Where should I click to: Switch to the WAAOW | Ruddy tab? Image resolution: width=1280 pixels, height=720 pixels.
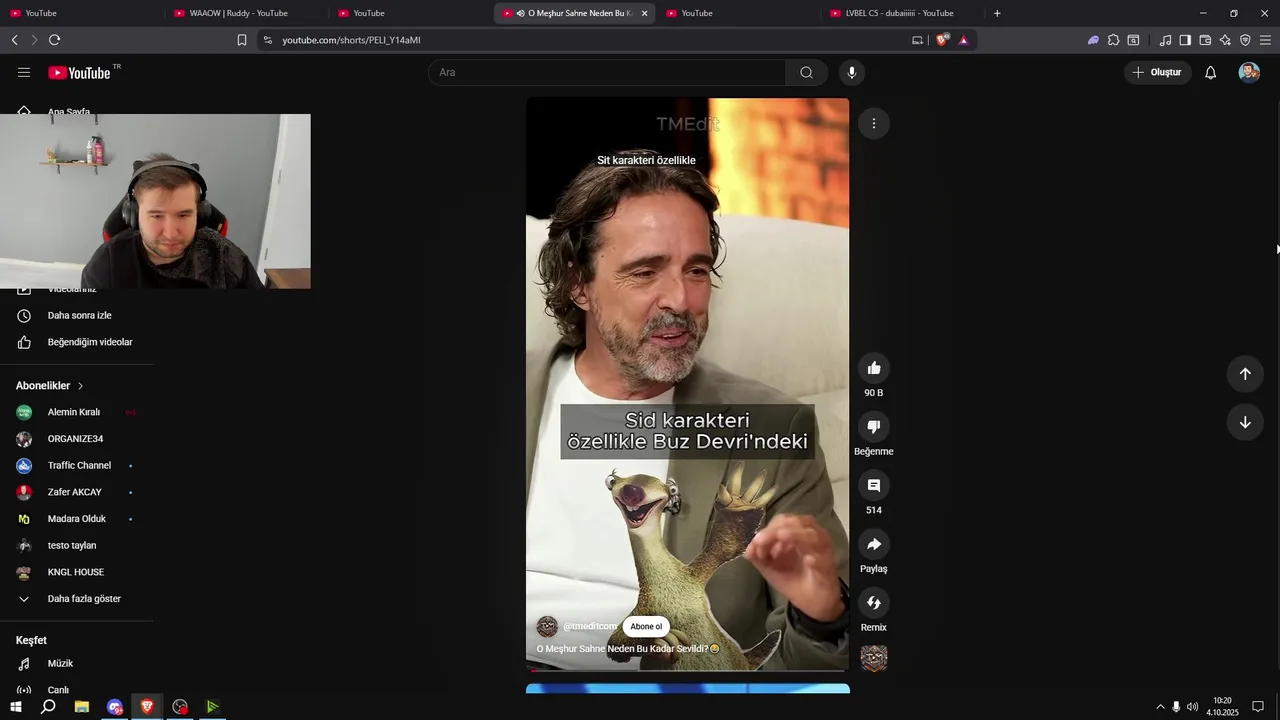(240, 13)
